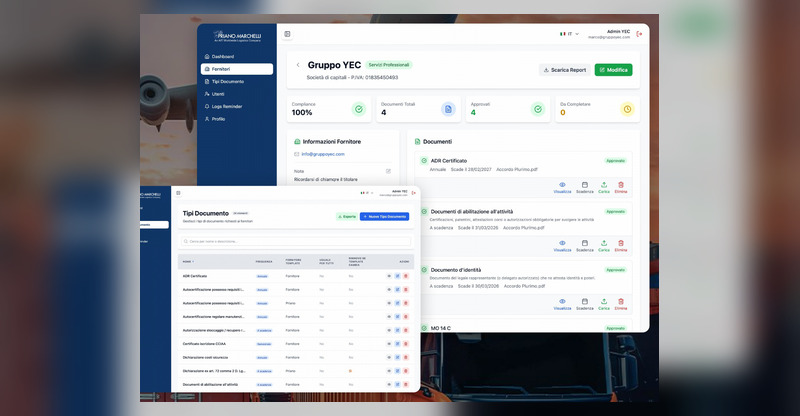800x416 pixels.
Task: Sort table by Nome column header arrow
Action: pos(193,262)
